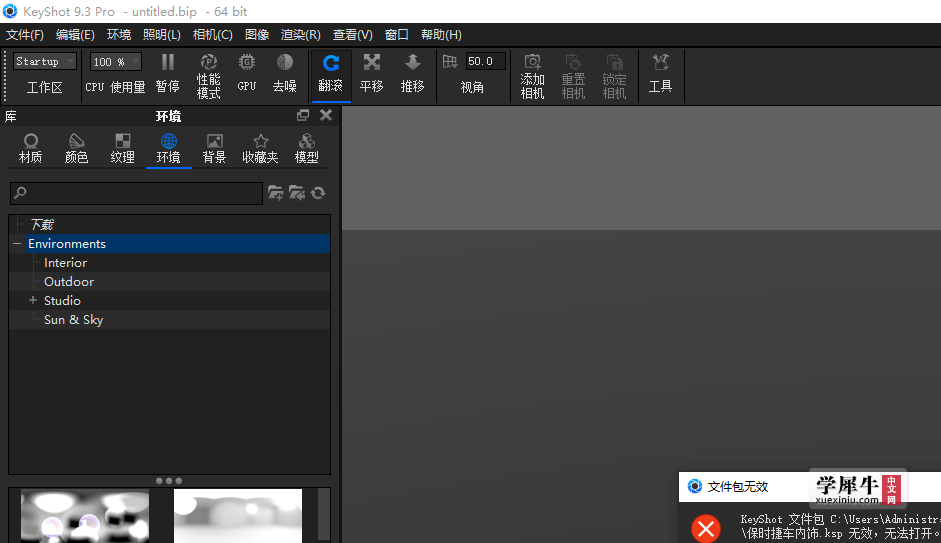The height and width of the screenshot is (543, 941).
Task: Select the Pan camera tool
Action: click(x=371, y=62)
